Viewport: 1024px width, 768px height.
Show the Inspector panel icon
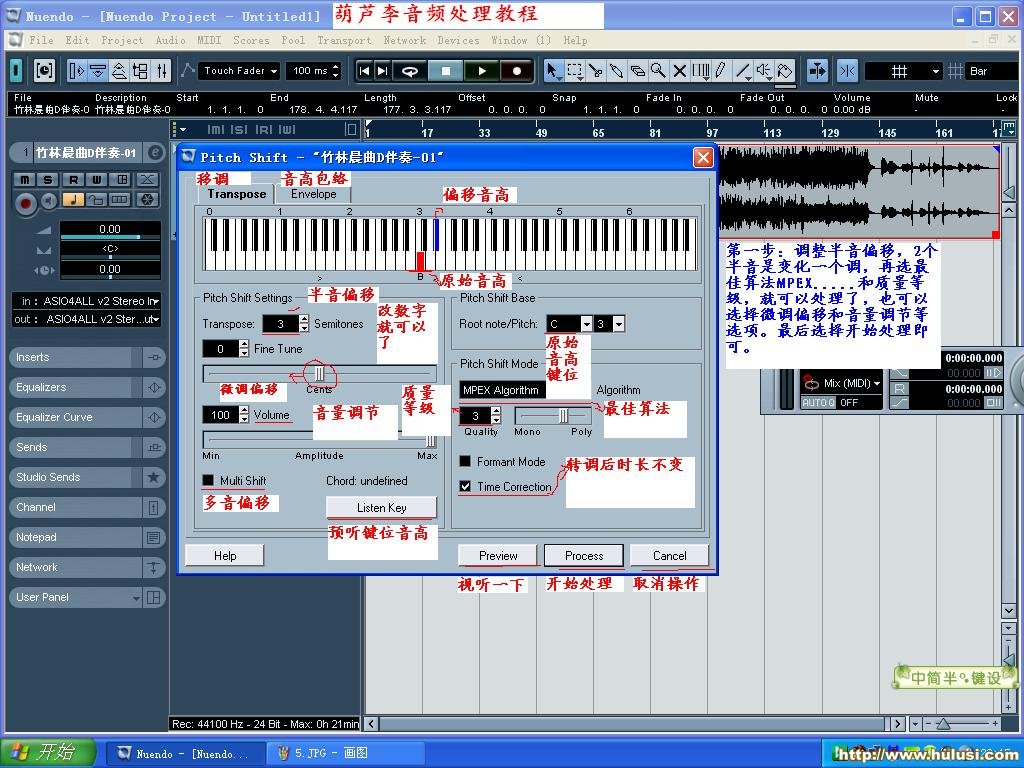click(x=76, y=71)
